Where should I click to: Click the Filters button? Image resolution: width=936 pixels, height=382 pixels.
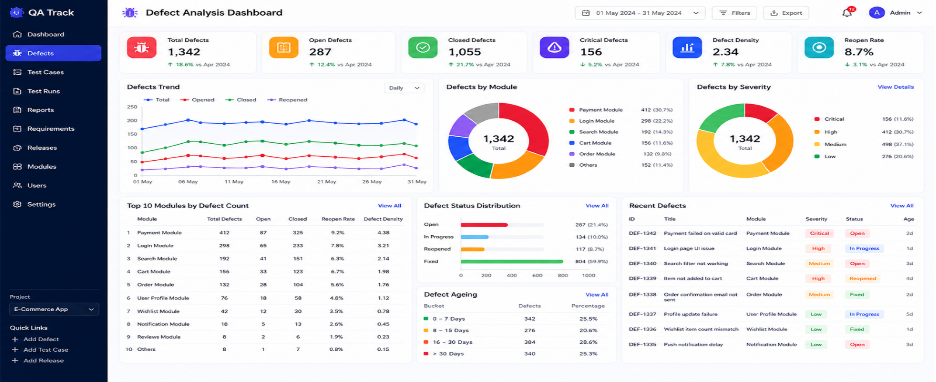click(735, 13)
